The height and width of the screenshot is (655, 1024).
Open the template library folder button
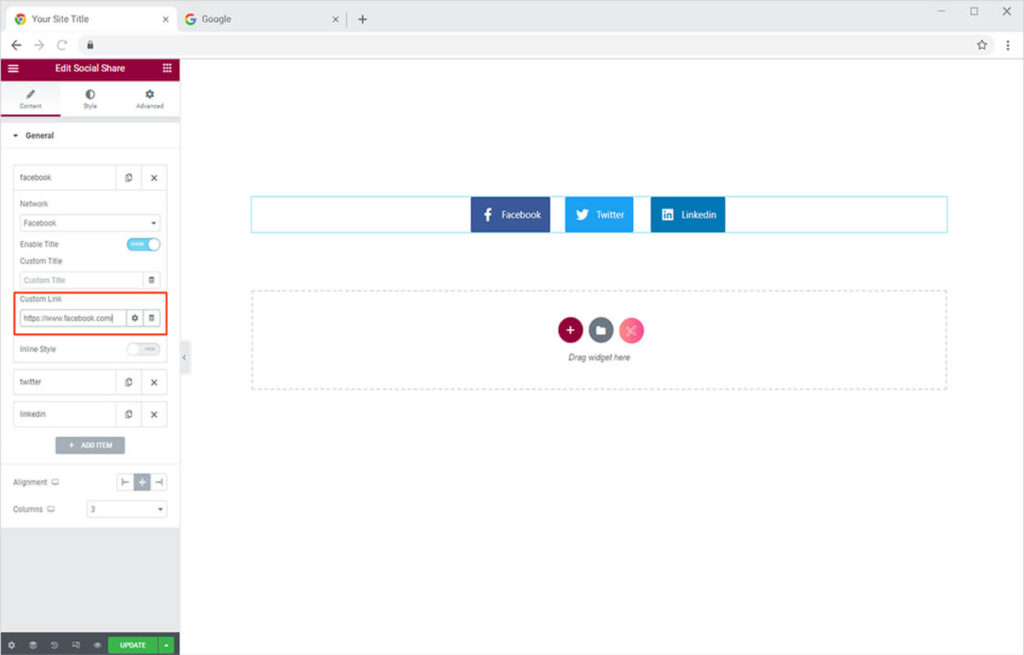600,330
